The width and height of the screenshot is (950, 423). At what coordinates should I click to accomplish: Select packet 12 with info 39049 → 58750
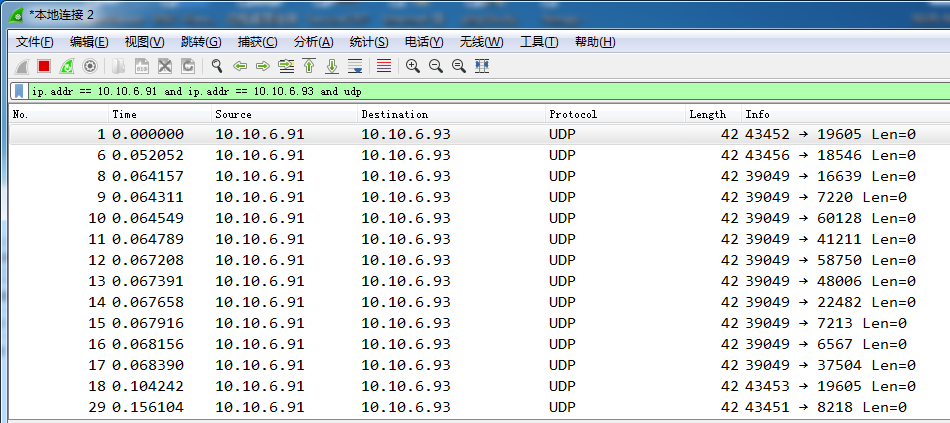coord(480,260)
